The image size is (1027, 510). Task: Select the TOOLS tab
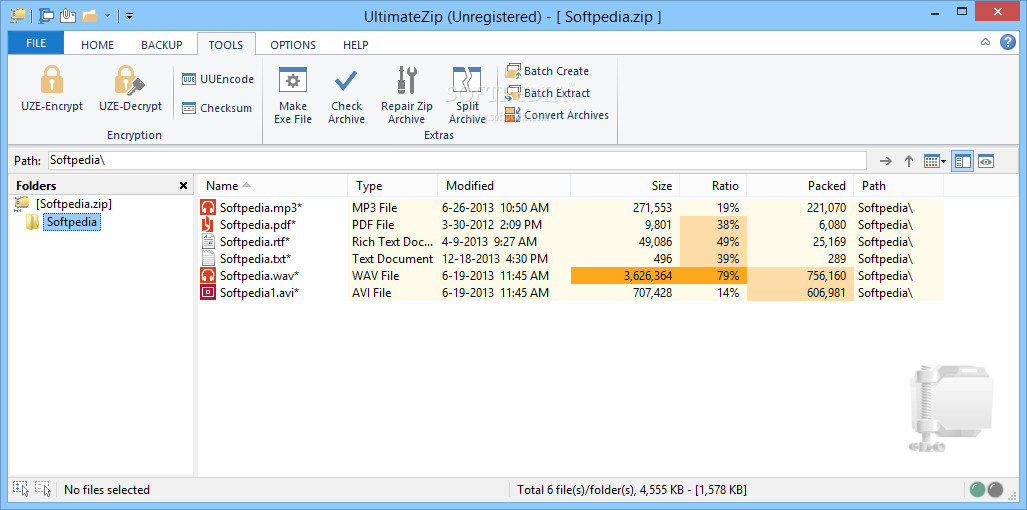point(226,45)
